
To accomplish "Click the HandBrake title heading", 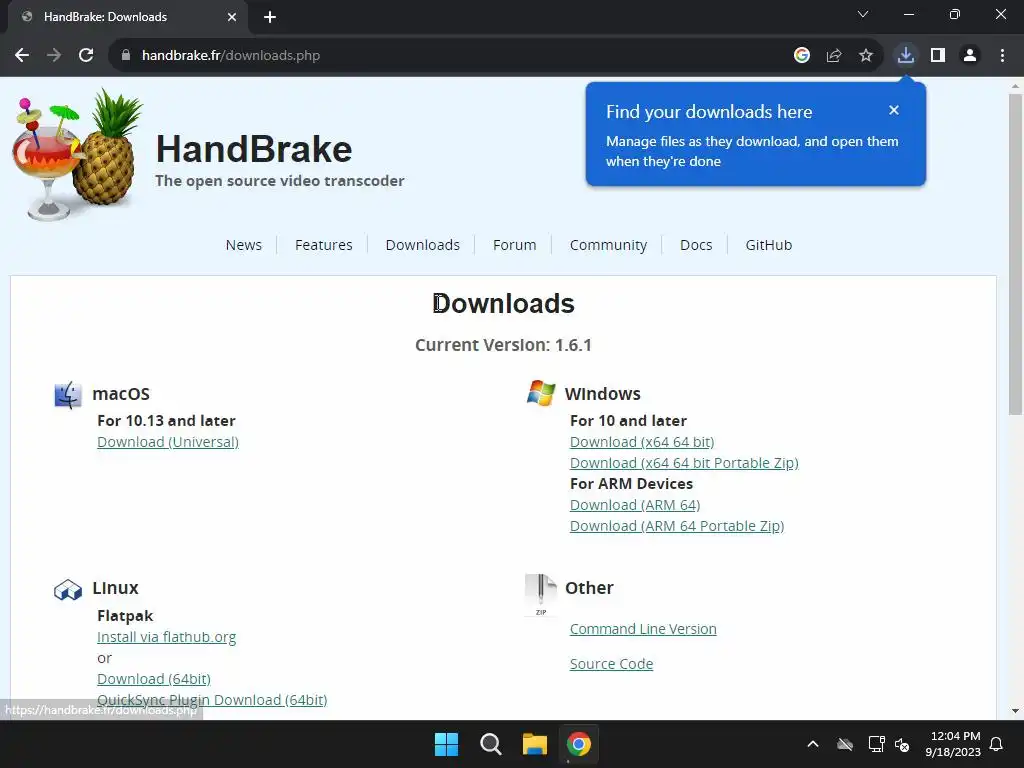I will [x=254, y=149].
